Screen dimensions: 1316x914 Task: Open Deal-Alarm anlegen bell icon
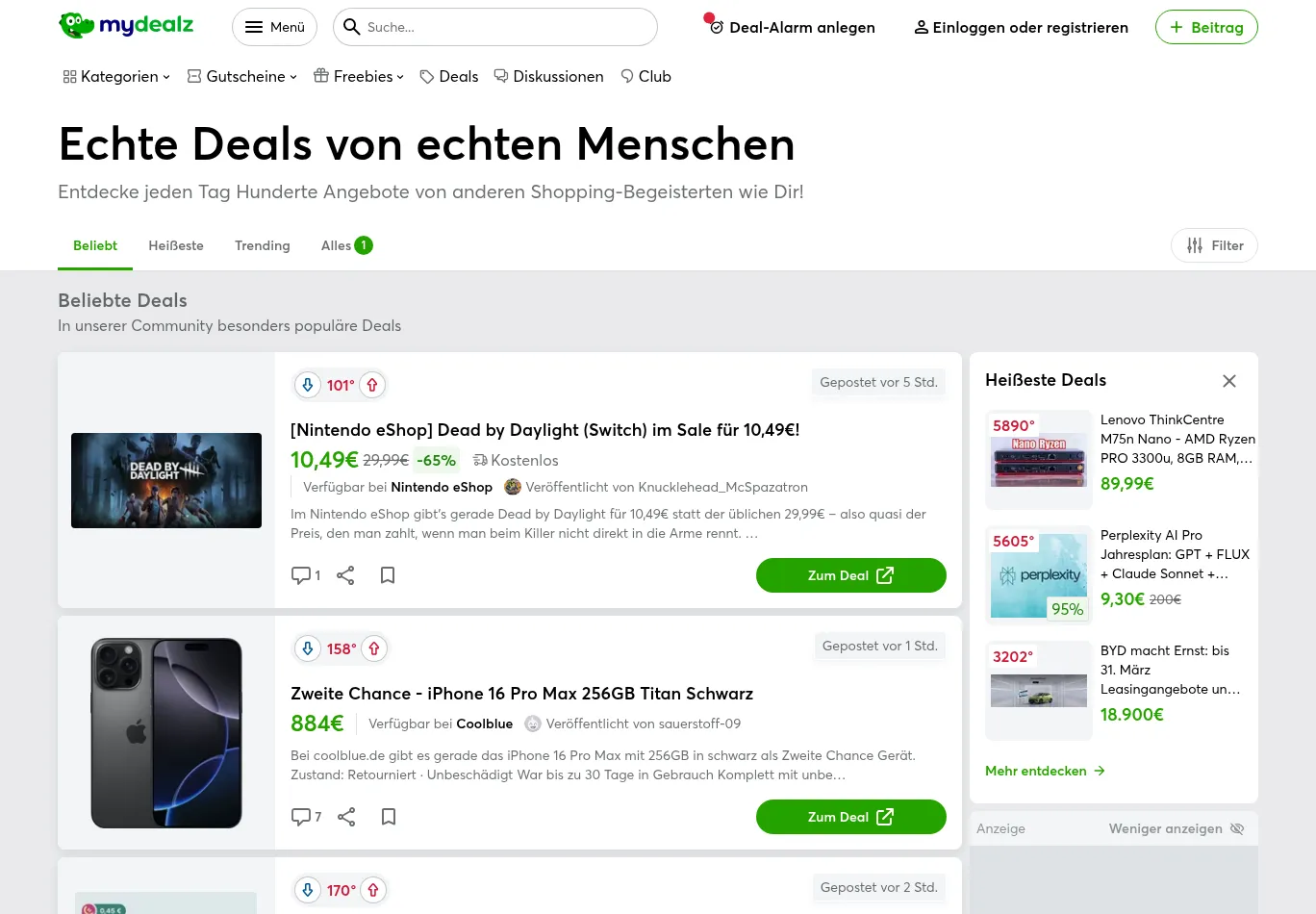(x=716, y=27)
